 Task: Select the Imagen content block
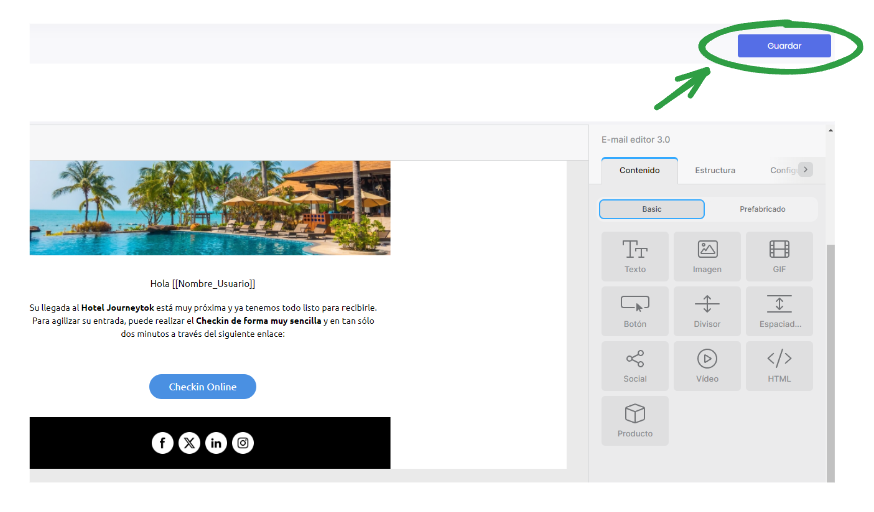click(x=707, y=256)
